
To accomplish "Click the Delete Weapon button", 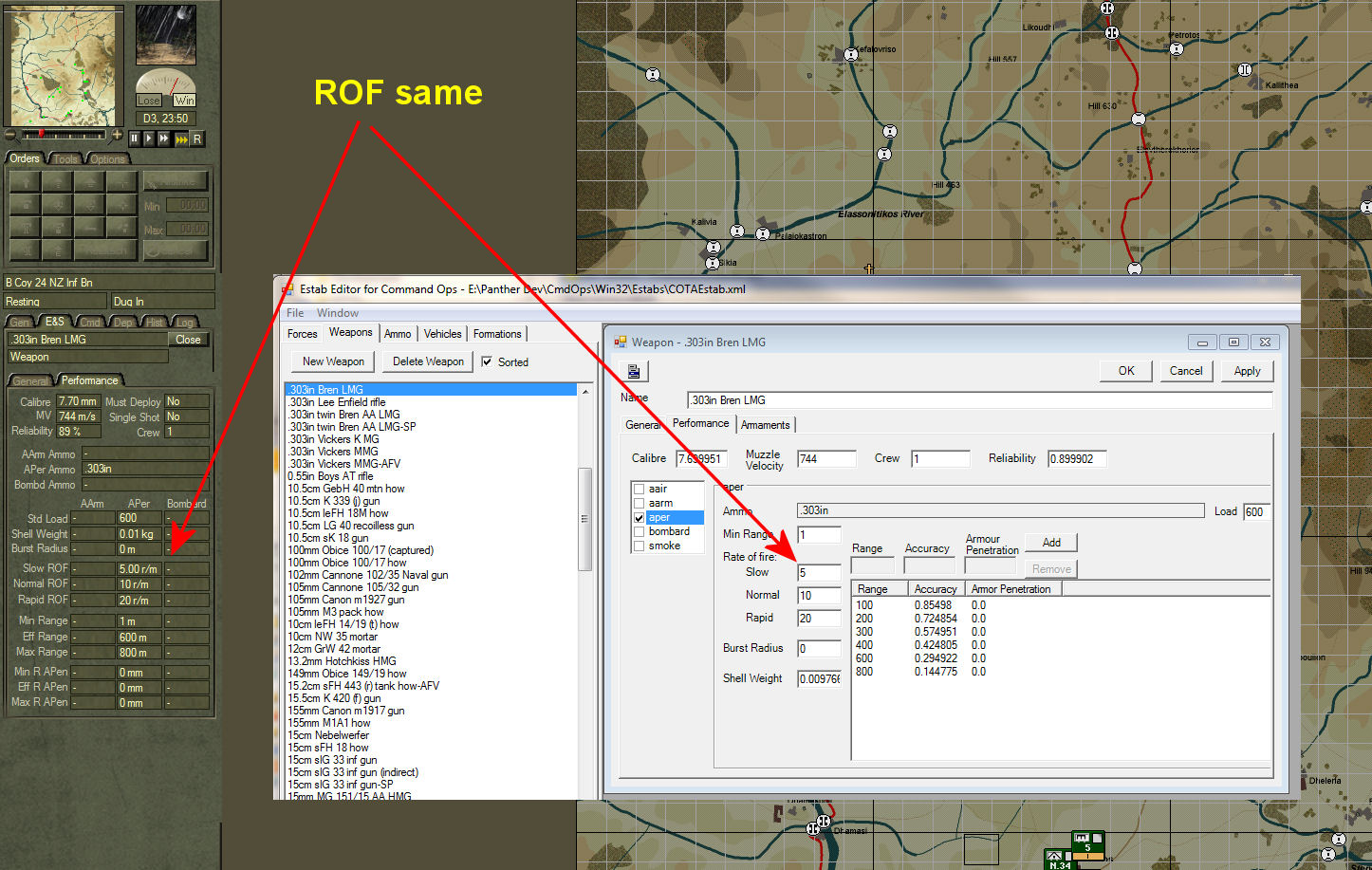I will [x=428, y=361].
